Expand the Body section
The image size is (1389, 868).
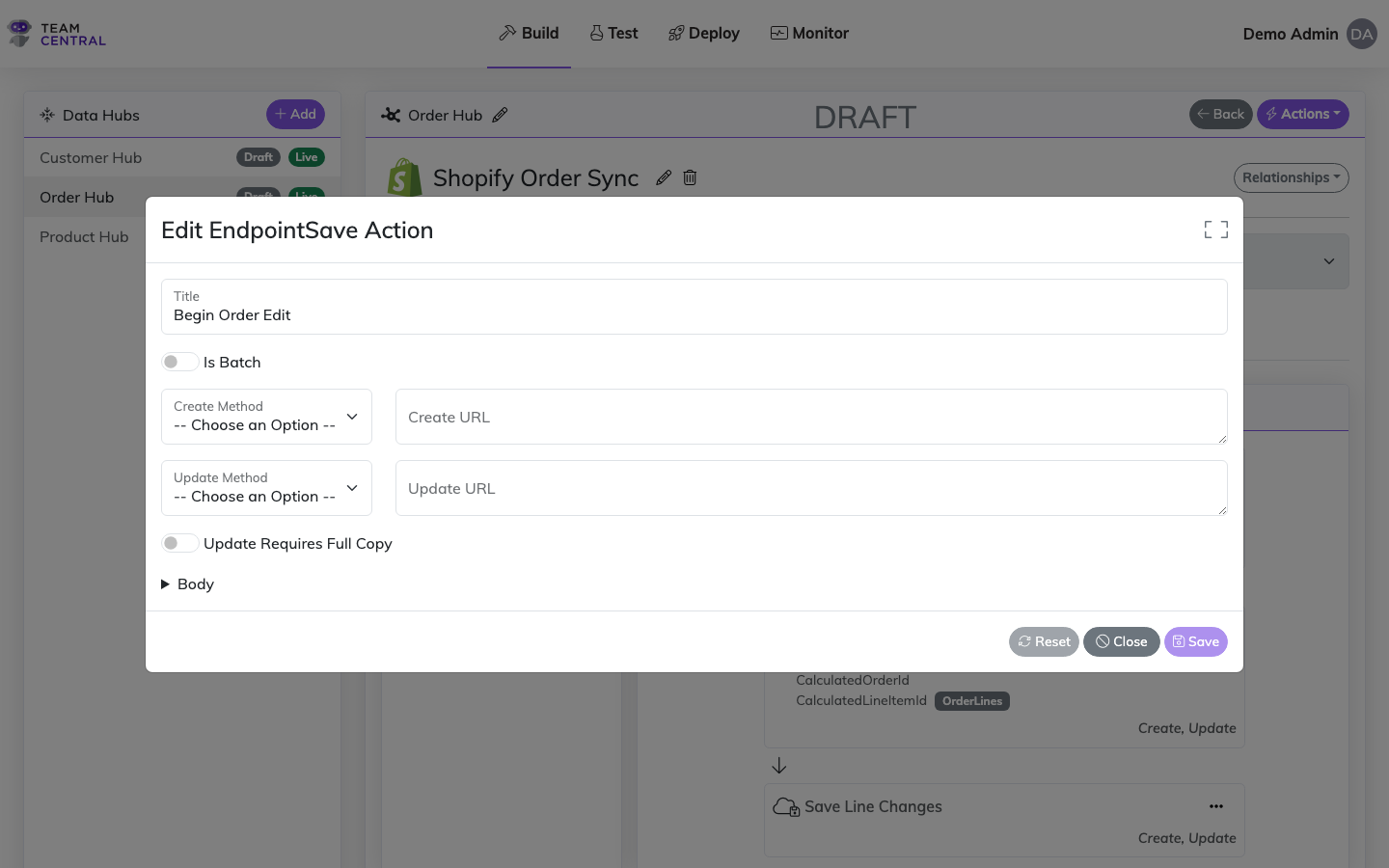pos(187,583)
